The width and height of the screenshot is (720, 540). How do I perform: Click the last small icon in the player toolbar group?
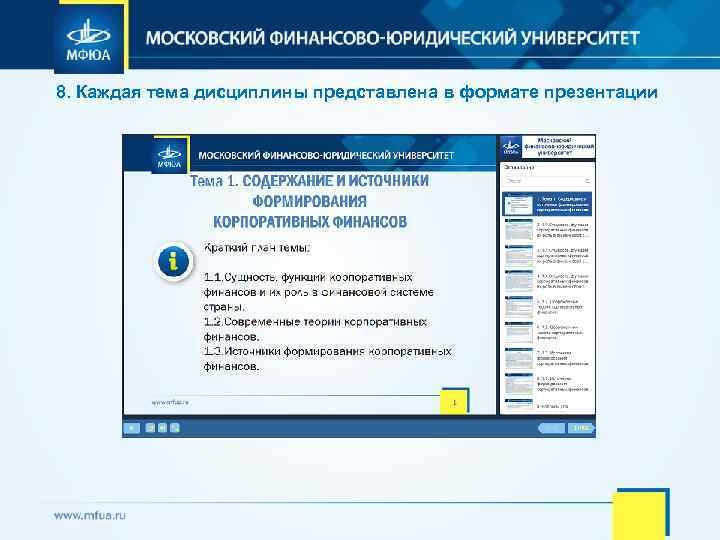click(174, 428)
